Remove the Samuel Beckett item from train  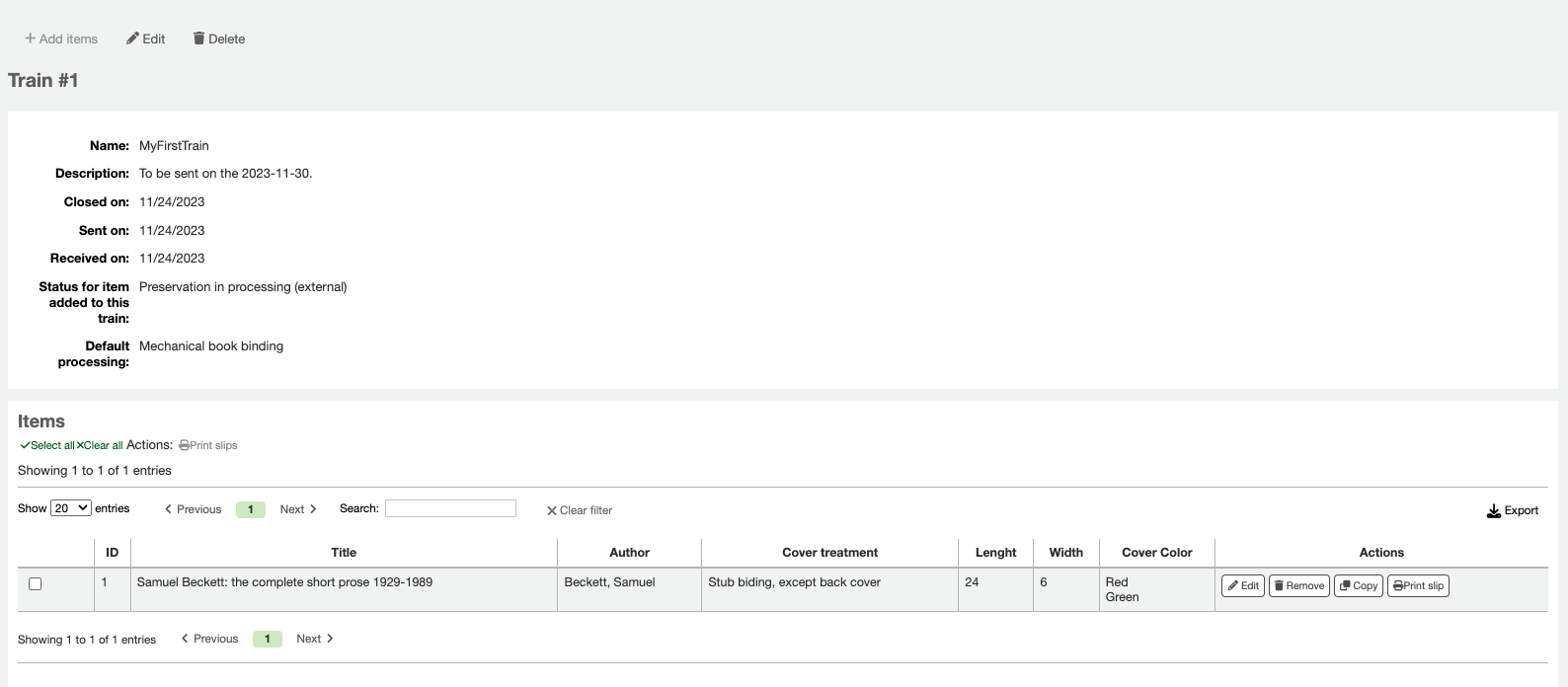(1298, 585)
